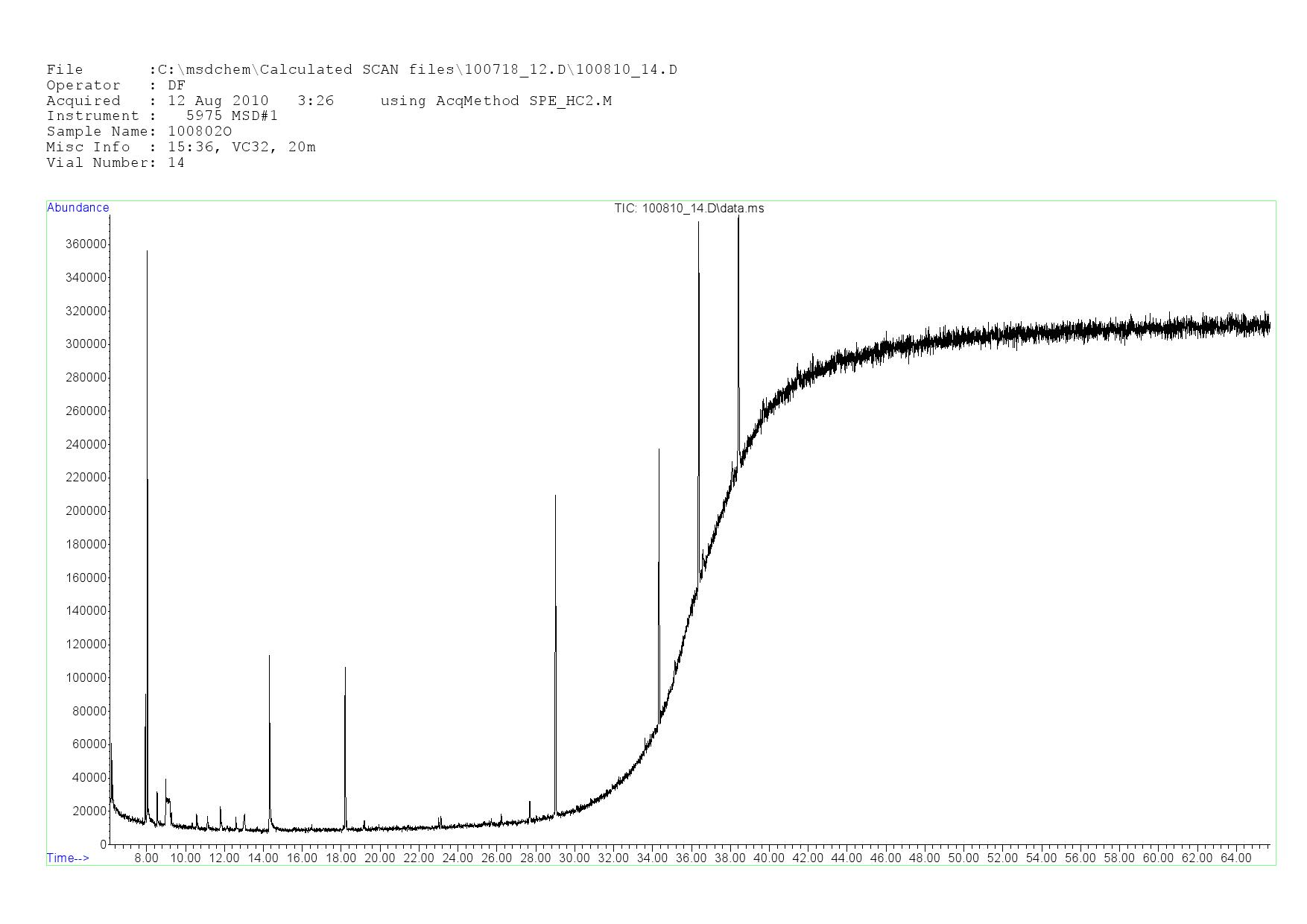Click the 'Sample Name' header line
Screen dimensions: 1307x924
(139, 132)
